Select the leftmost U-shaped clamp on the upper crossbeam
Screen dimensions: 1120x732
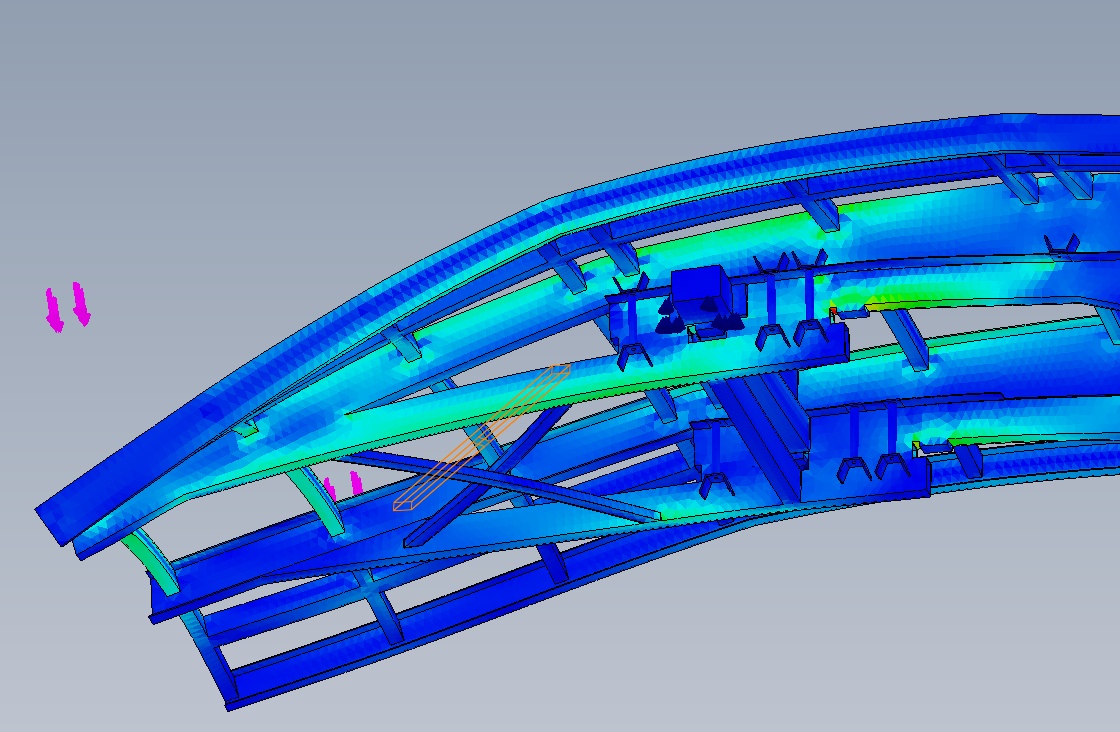click(x=632, y=353)
